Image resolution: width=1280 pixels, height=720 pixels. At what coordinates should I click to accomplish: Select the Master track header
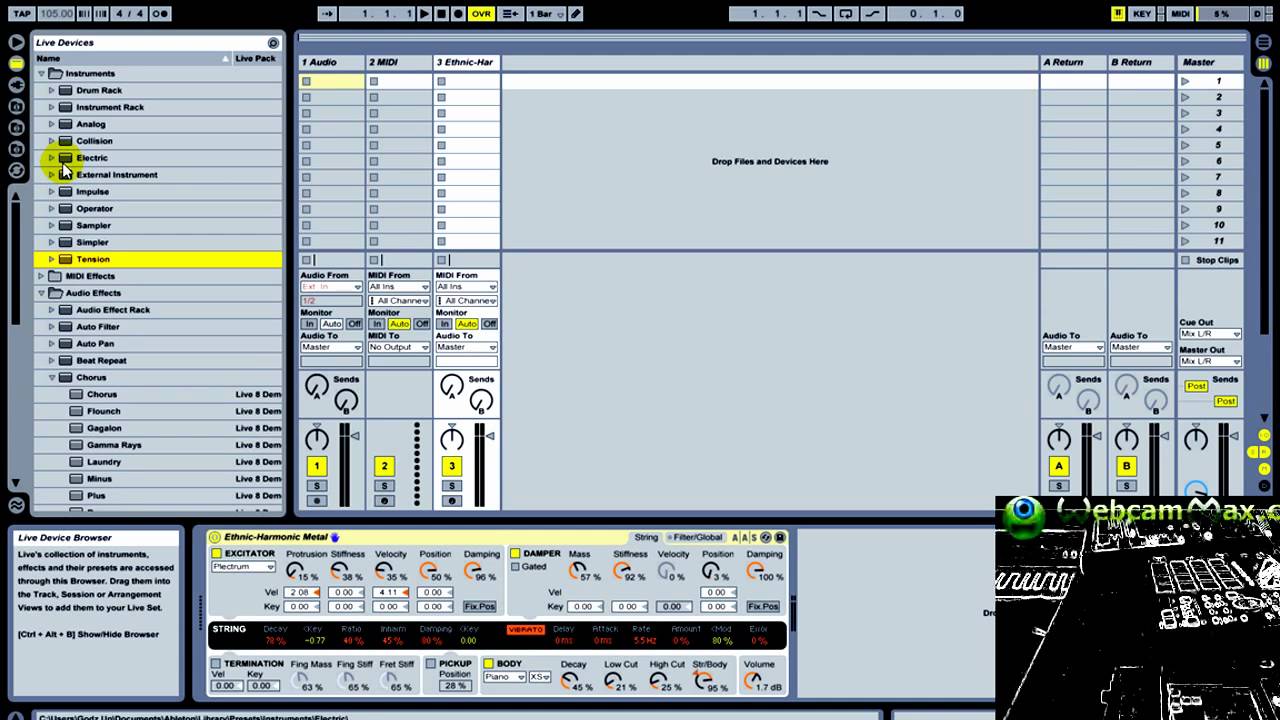[1210, 62]
